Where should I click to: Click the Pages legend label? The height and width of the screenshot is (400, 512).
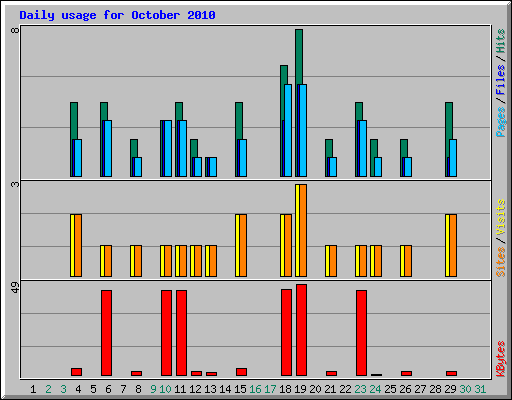click(500, 122)
